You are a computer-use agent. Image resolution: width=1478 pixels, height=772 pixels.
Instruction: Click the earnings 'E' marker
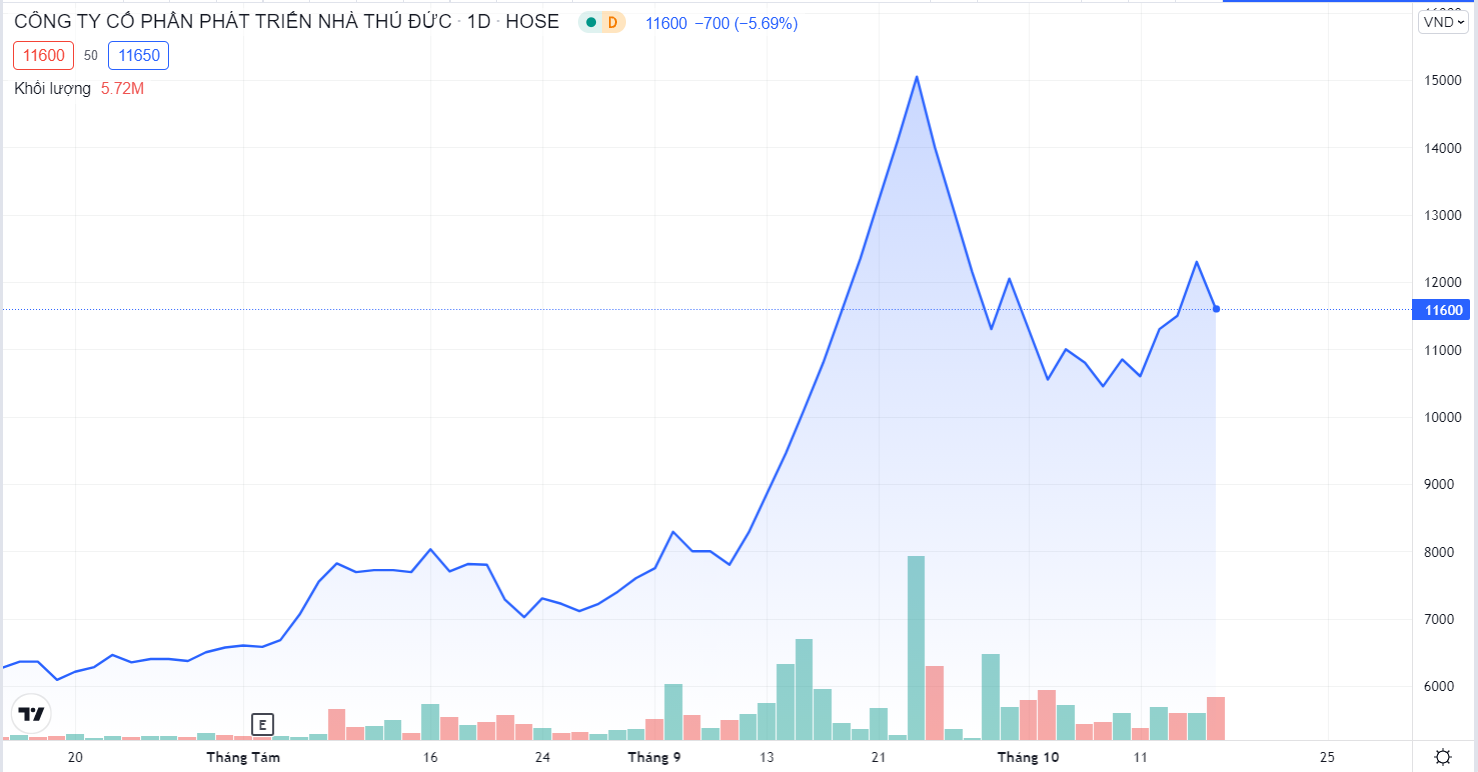[262, 724]
